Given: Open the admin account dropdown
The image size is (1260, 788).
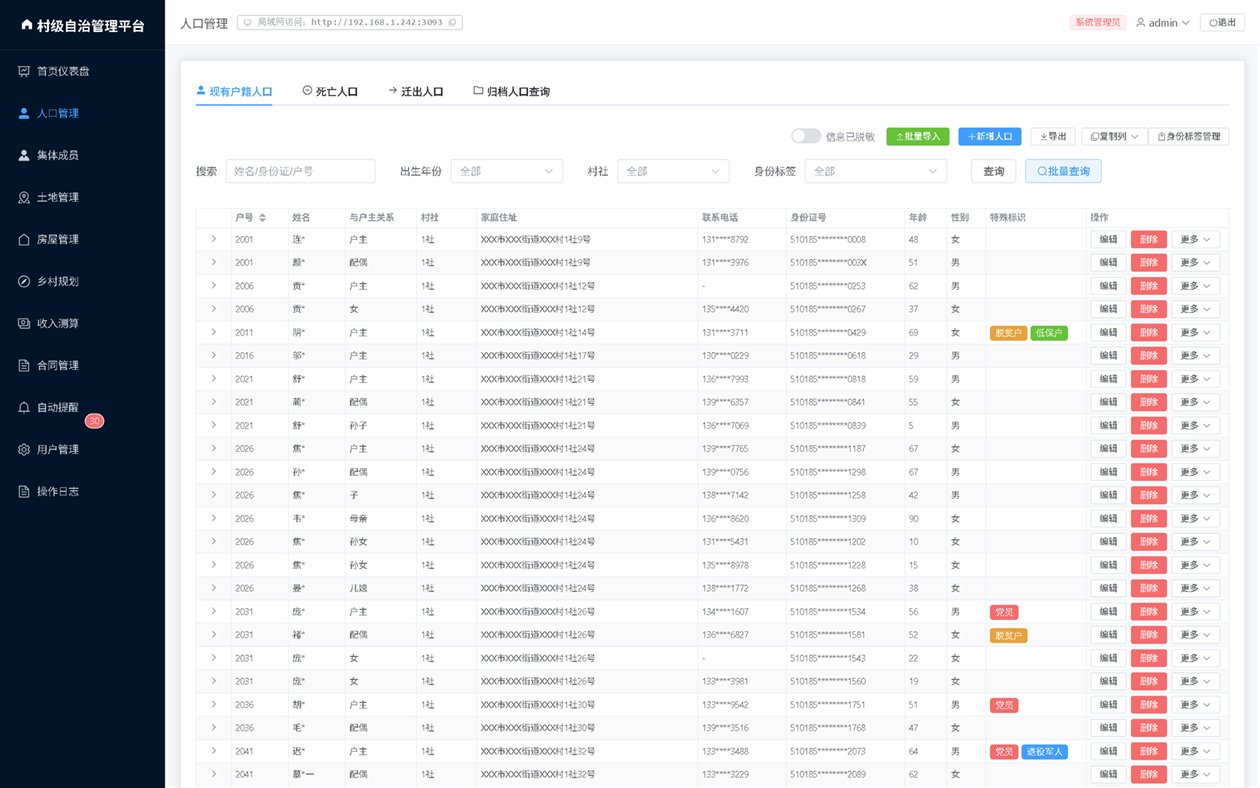Looking at the screenshot, I should [1162, 22].
